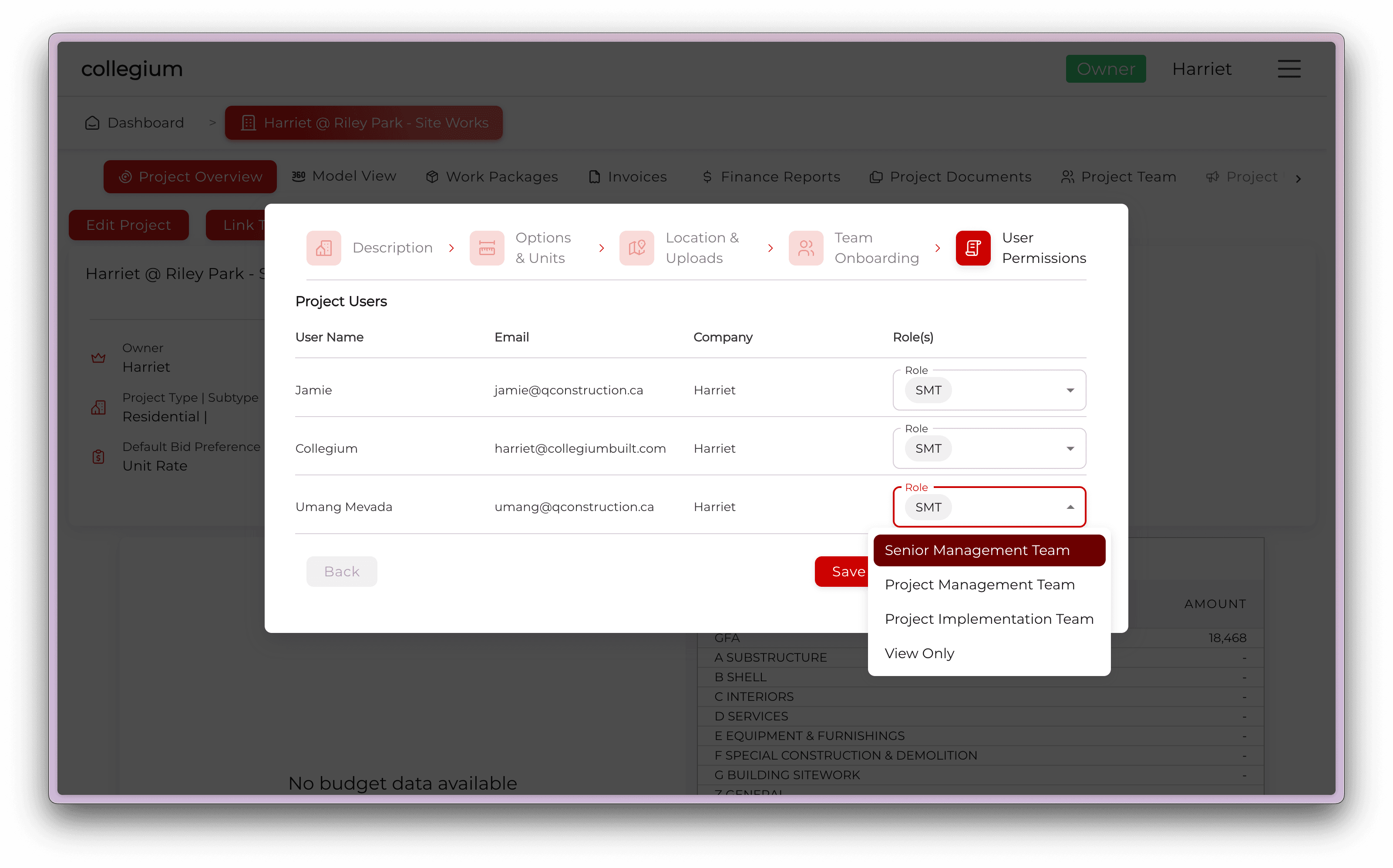Viewport: 1393px width, 868px height.
Task: Open Jamie's Role dropdown
Action: (x=1070, y=390)
